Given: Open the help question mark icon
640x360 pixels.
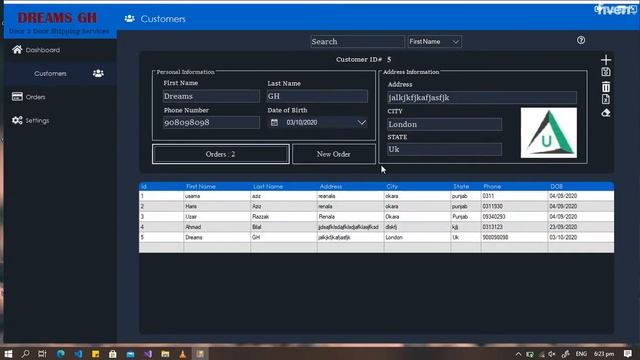Looking at the screenshot, I should (x=581, y=40).
